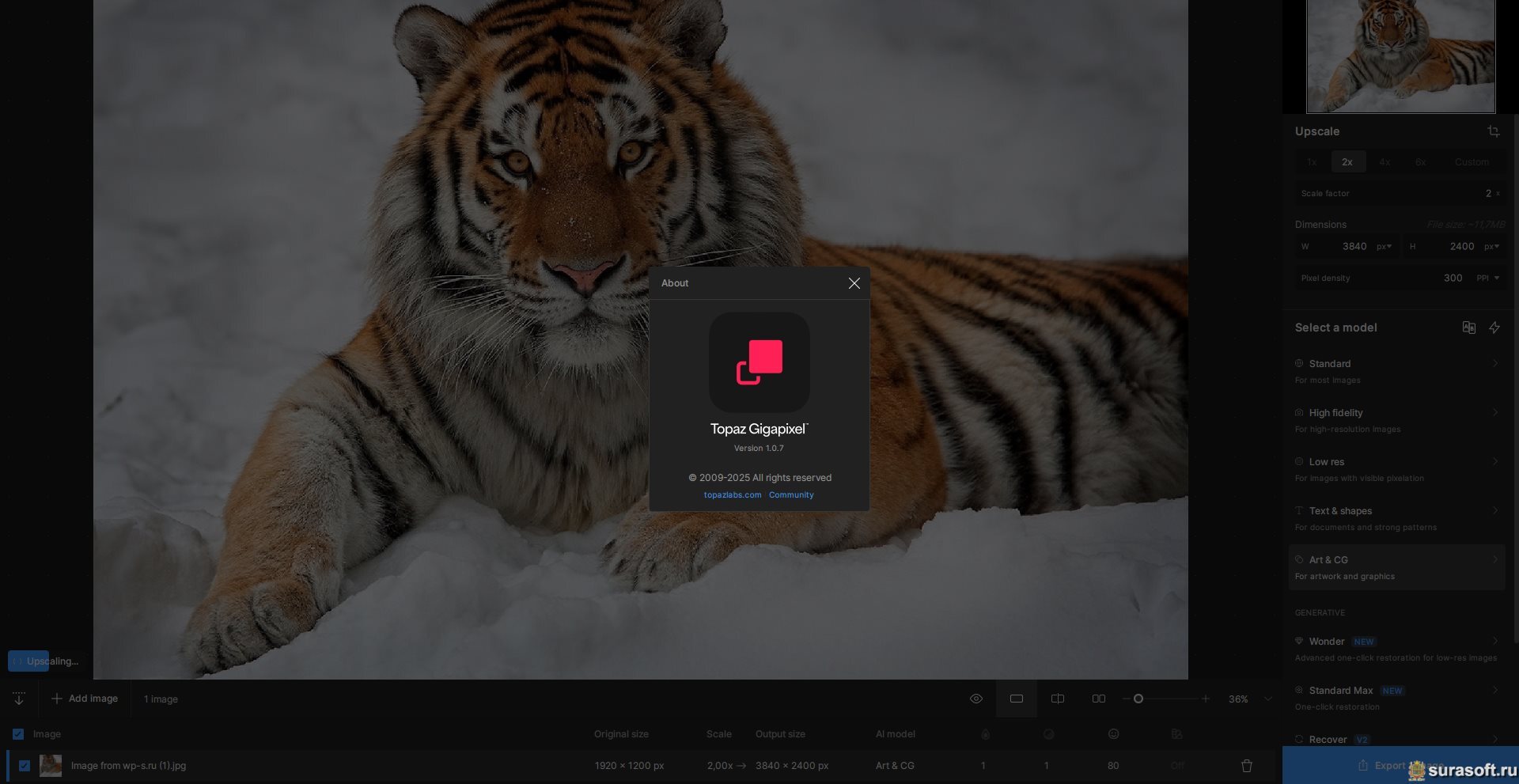Click the Art & CG palette icon

pyautogui.click(x=1299, y=560)
